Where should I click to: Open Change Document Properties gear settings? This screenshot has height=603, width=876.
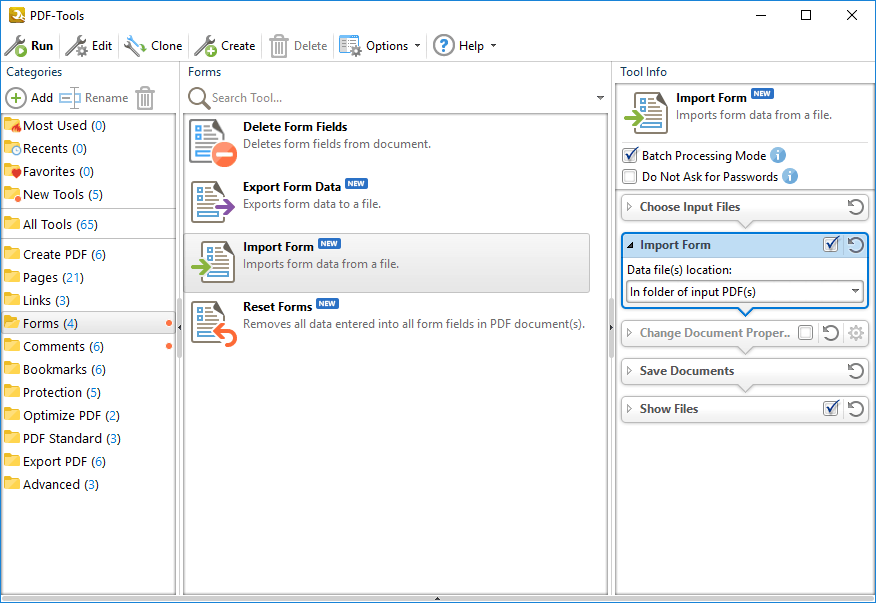pos(856,333)
